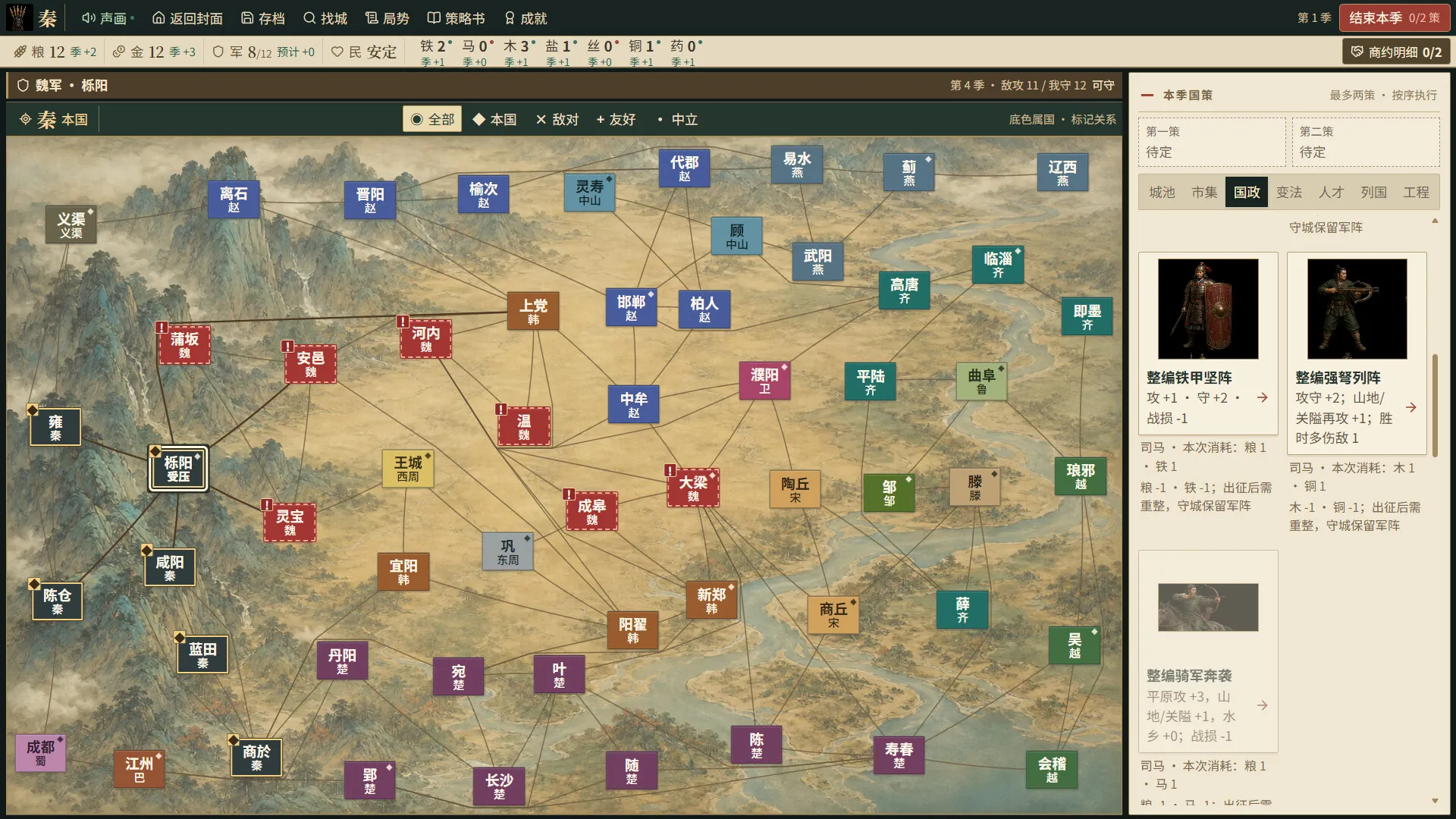Viewport: 1456px width, 819px height.
Task: Open arrow on 整编骑军奔袭 card
Action: (x=1263, y=705)
